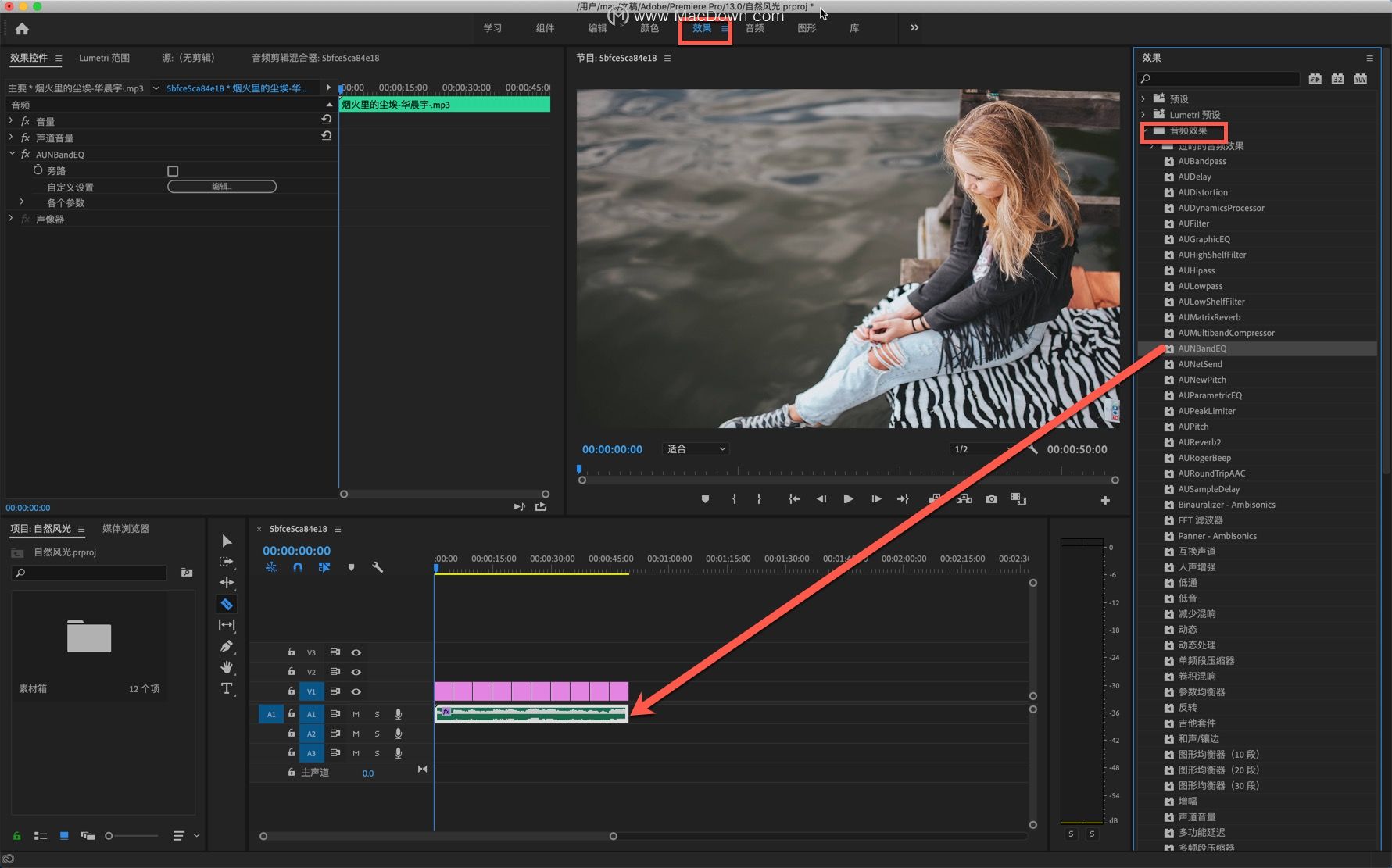Open comparison view in program monitor
Viewport: 1392px width, 868px height.
[x=1019, y=499]
